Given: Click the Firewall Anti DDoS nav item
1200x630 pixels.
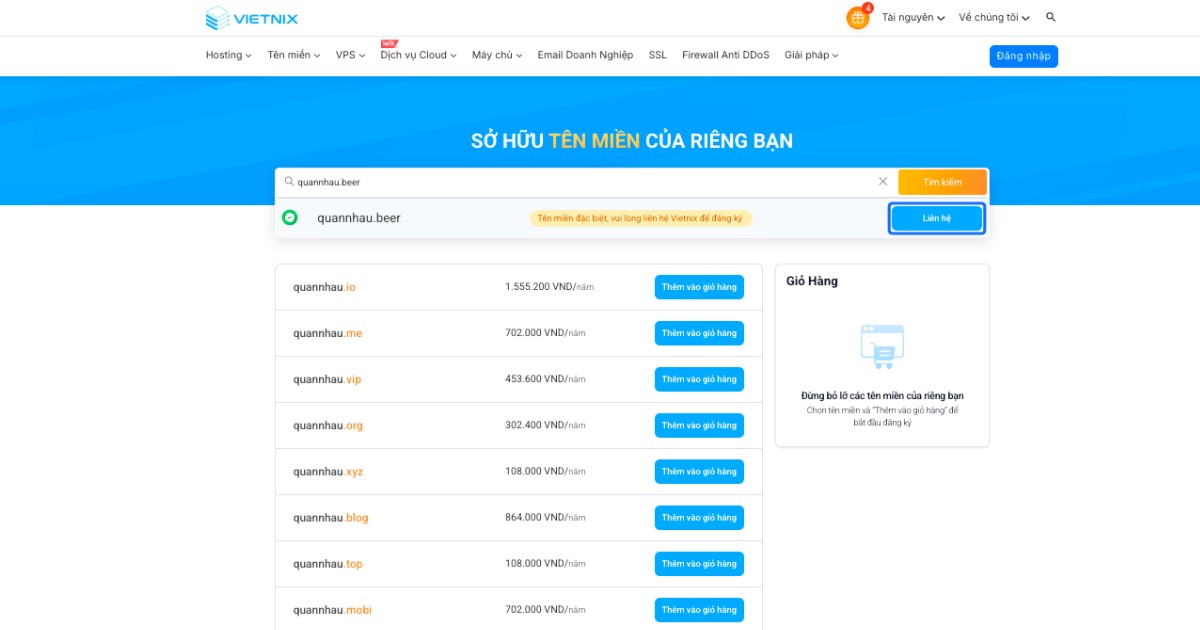Looking at the screenshot, I should coord(725,55).
